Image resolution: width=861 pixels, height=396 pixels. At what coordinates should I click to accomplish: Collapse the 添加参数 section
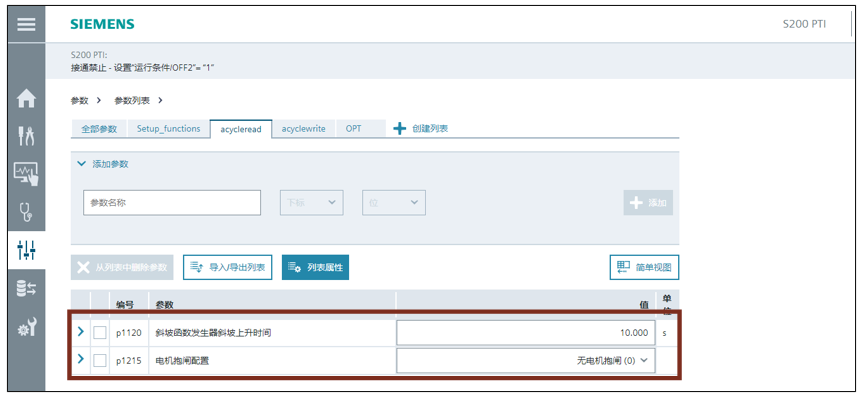pyautogui.click(x=82, y=164)
